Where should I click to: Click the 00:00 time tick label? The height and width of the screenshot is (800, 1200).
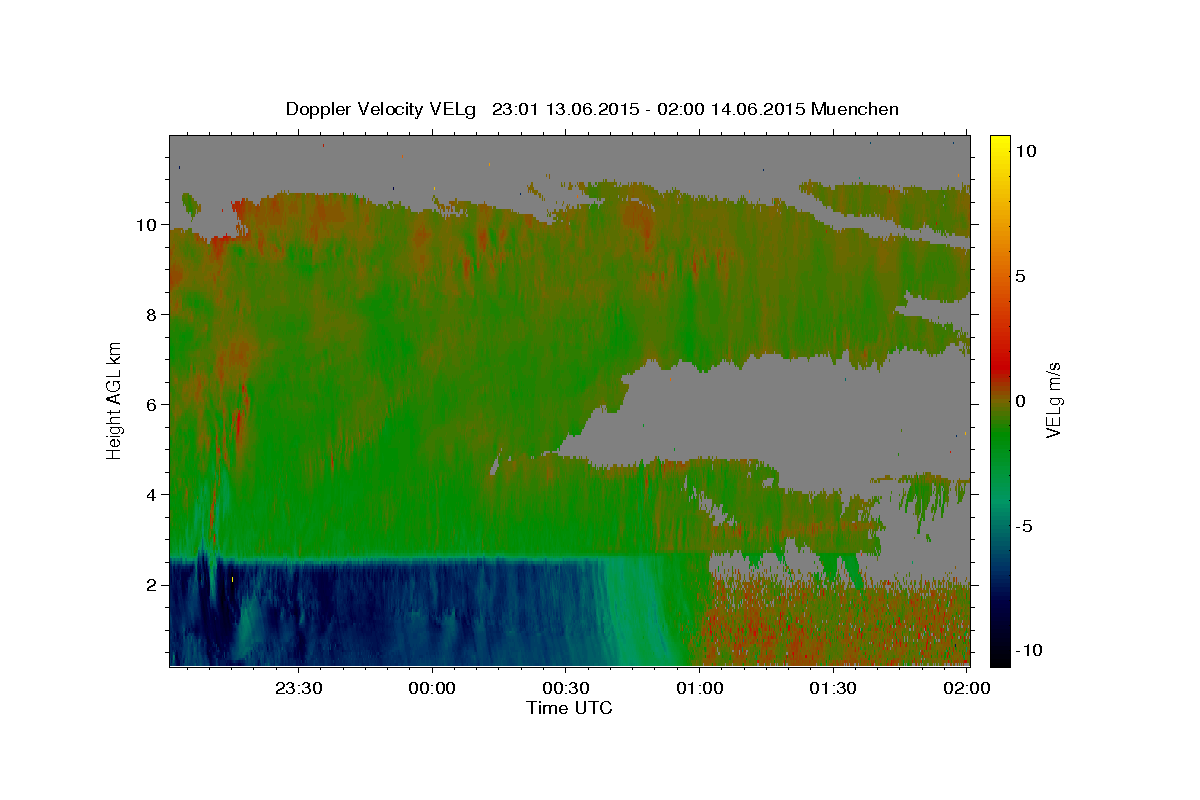coord(433,689)
